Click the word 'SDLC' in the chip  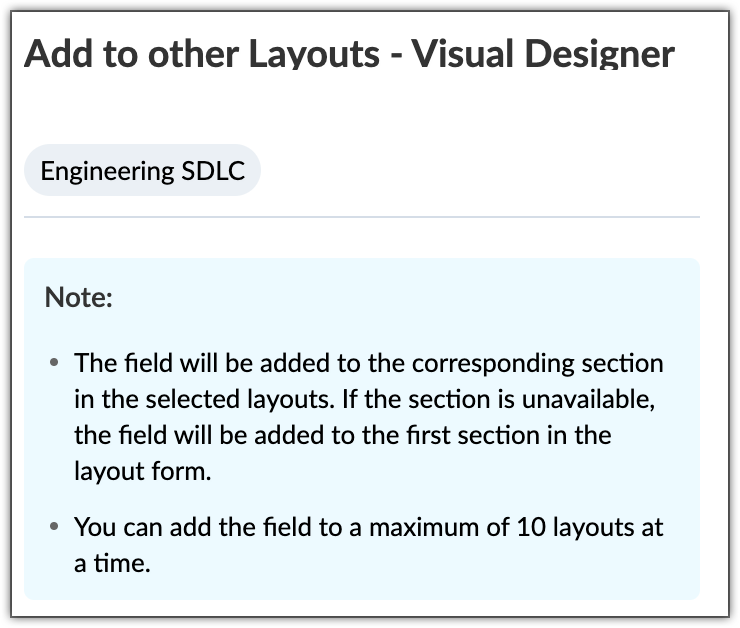pyautogui.click(x=213, y=171)
